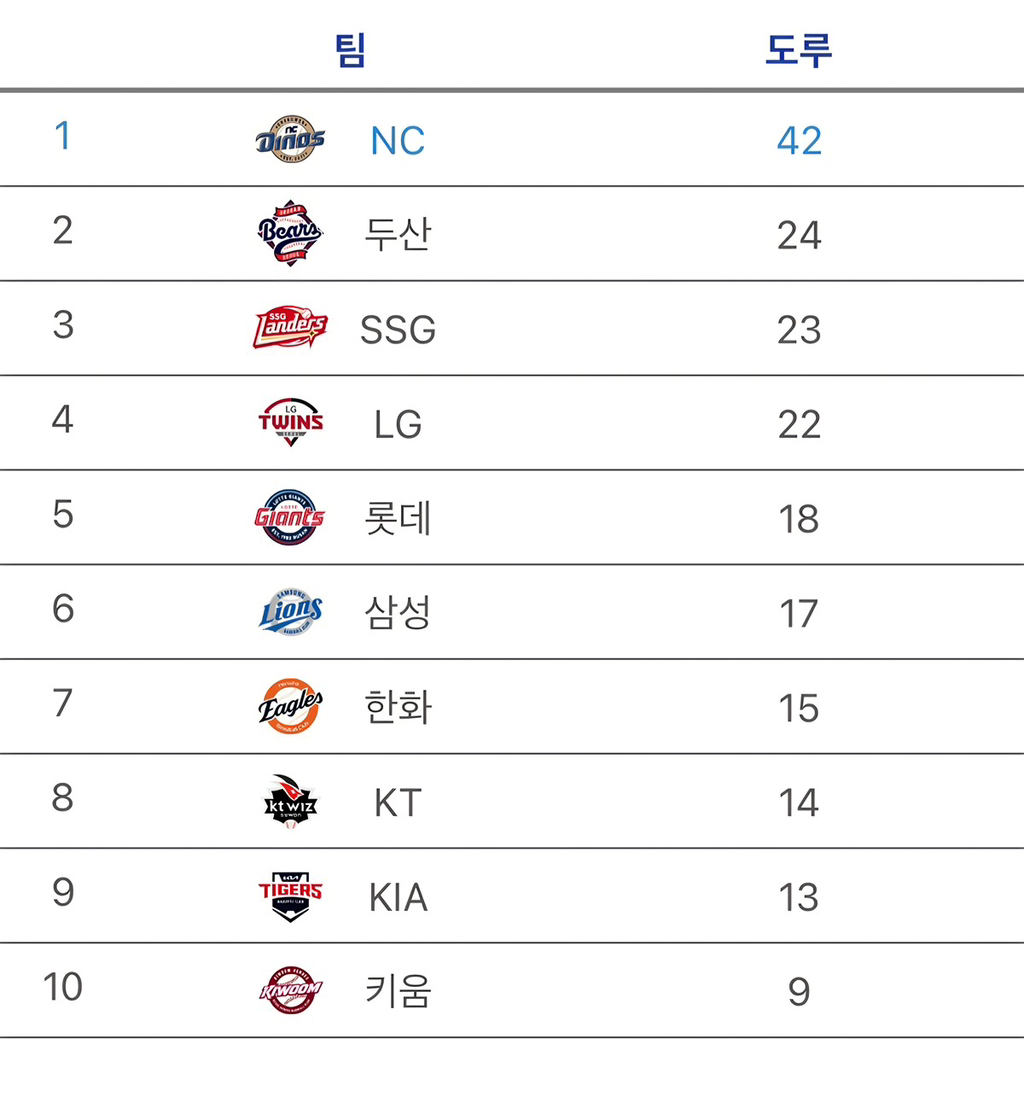Click the SSG Landers team logo
This screenshot has width=1024, height=1103.
(x=290, y=327)
